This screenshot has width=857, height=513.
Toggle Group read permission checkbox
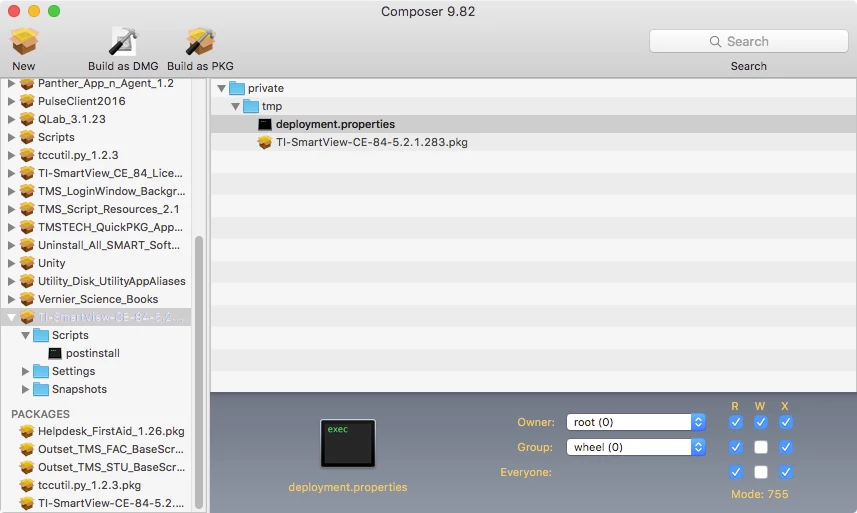[736, 447]
